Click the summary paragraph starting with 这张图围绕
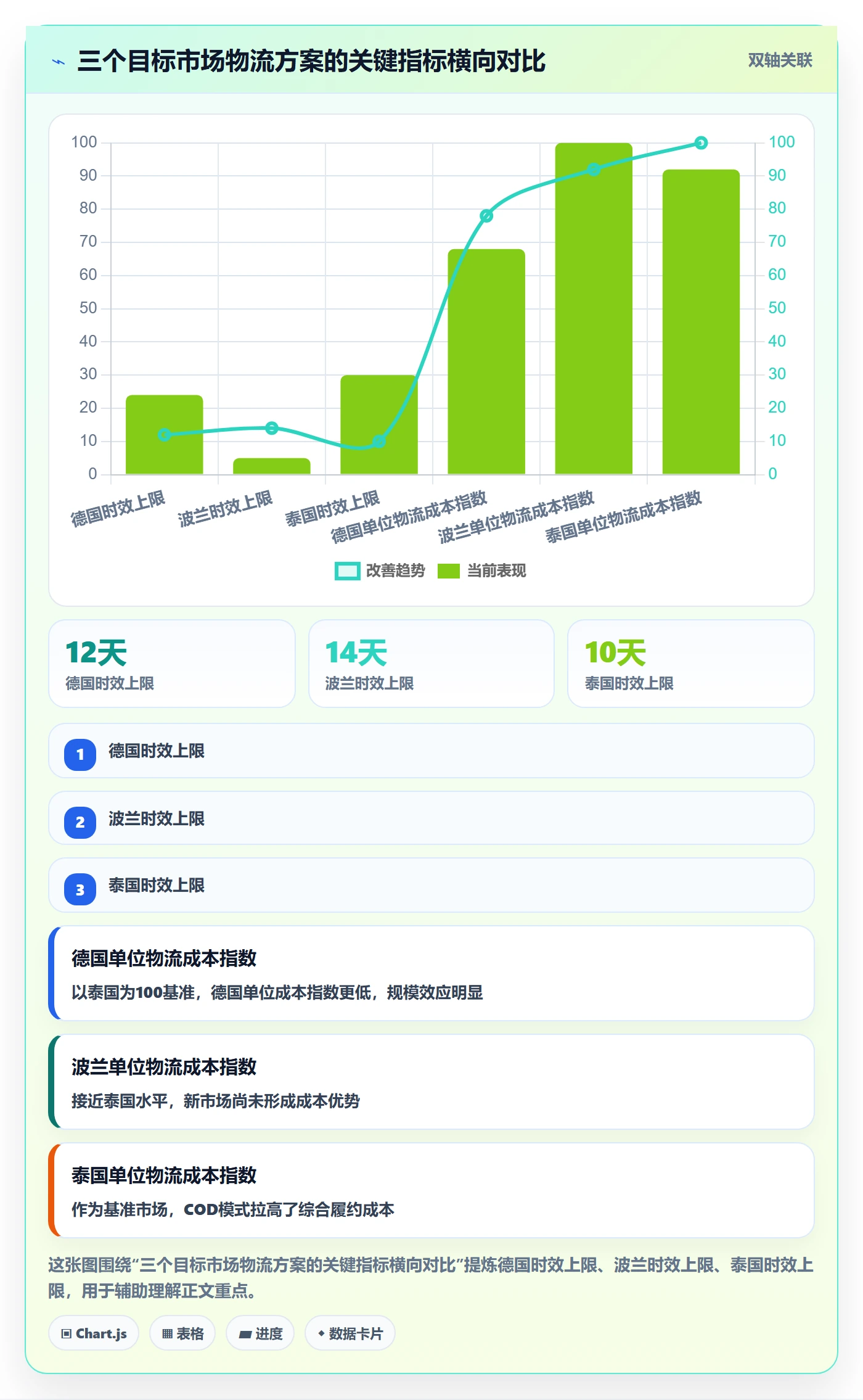The image size is (863, 1400). click(x=431, y=1278)
